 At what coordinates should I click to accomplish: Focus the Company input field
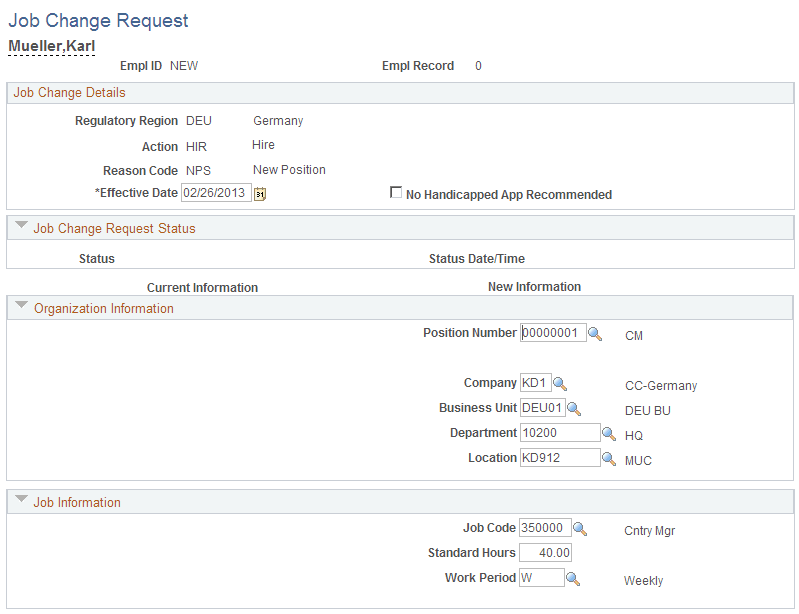534,383
